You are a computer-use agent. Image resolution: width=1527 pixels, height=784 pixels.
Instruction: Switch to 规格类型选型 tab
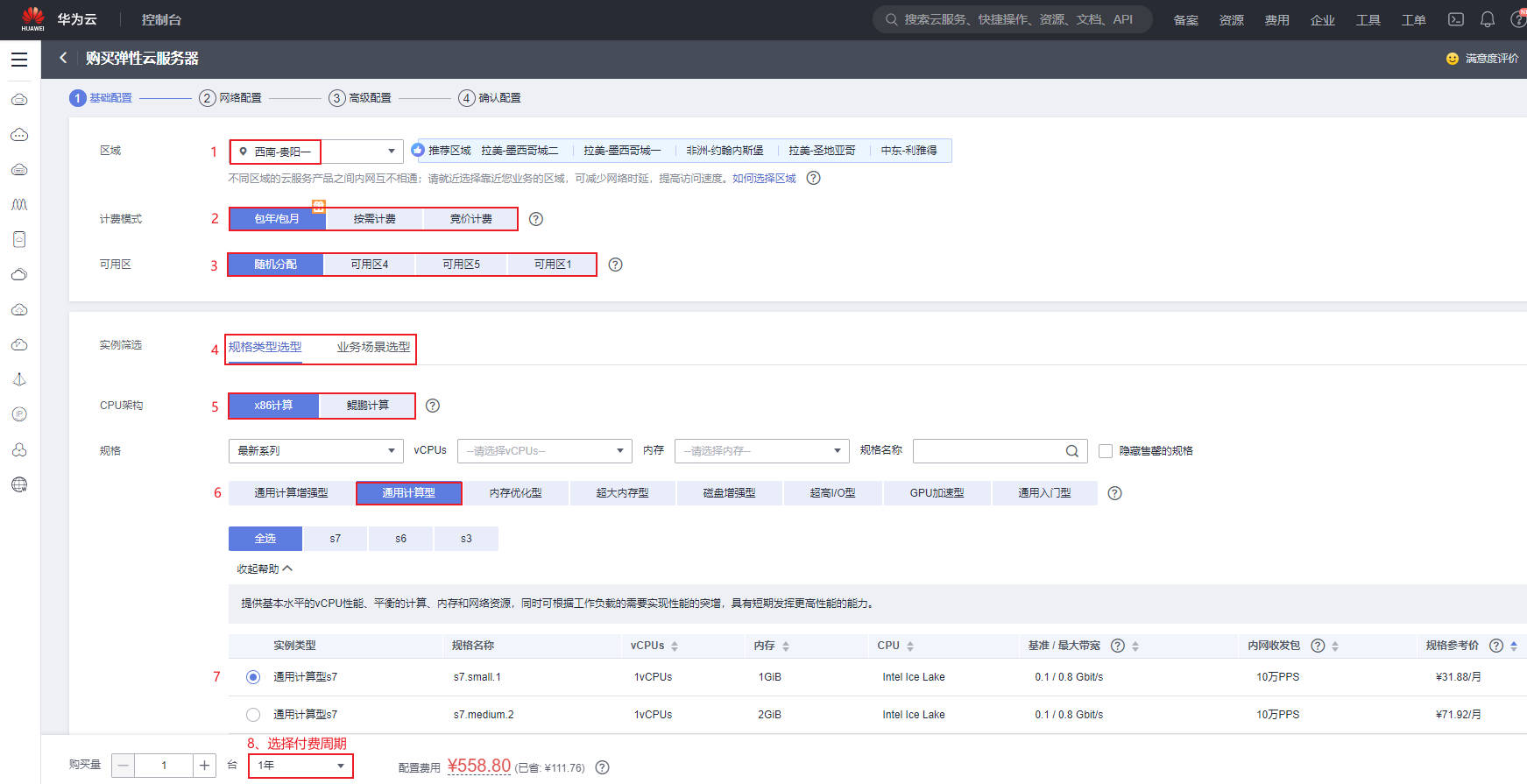pos(265,347)
